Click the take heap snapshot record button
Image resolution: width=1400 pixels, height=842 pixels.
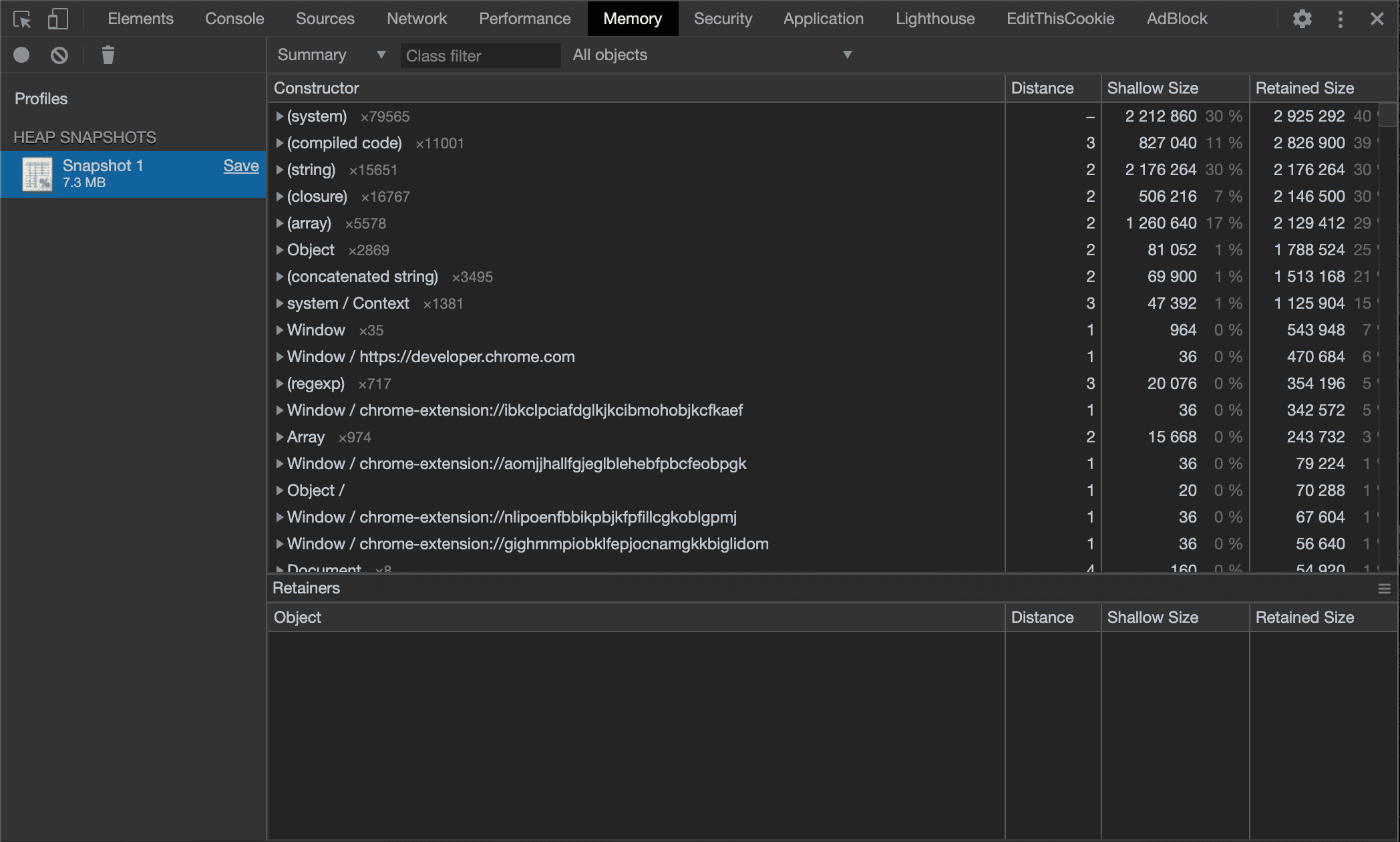pyautogui.click(x=21, y=55)
